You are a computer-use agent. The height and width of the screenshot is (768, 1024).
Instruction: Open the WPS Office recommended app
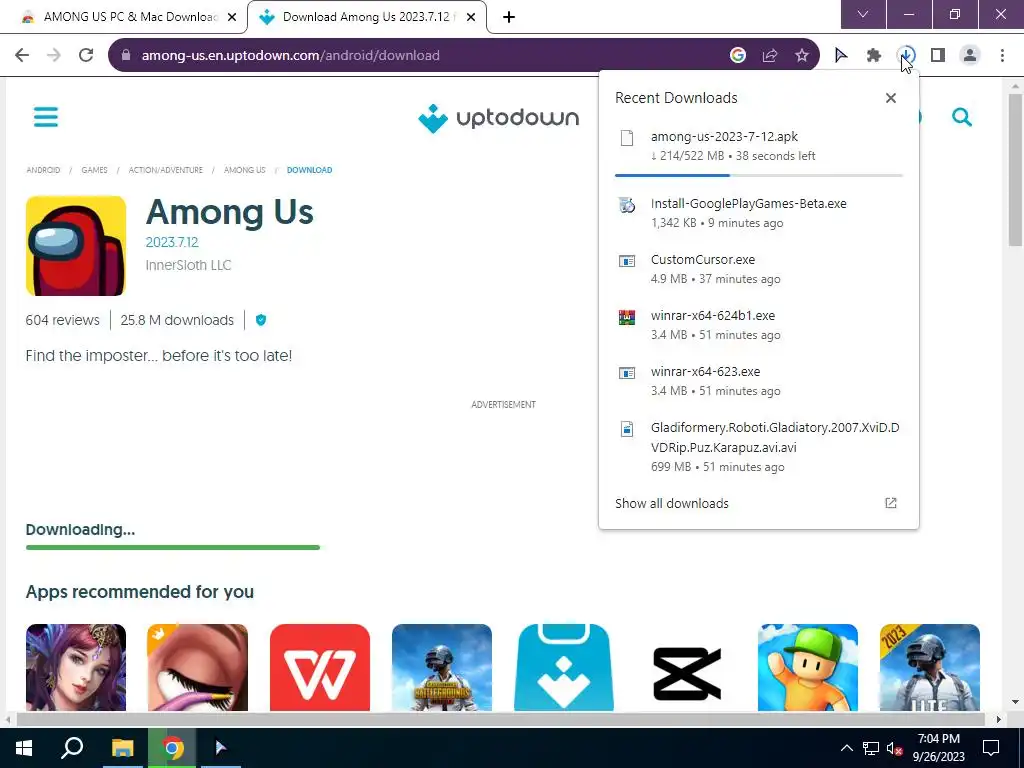point(320,667)
